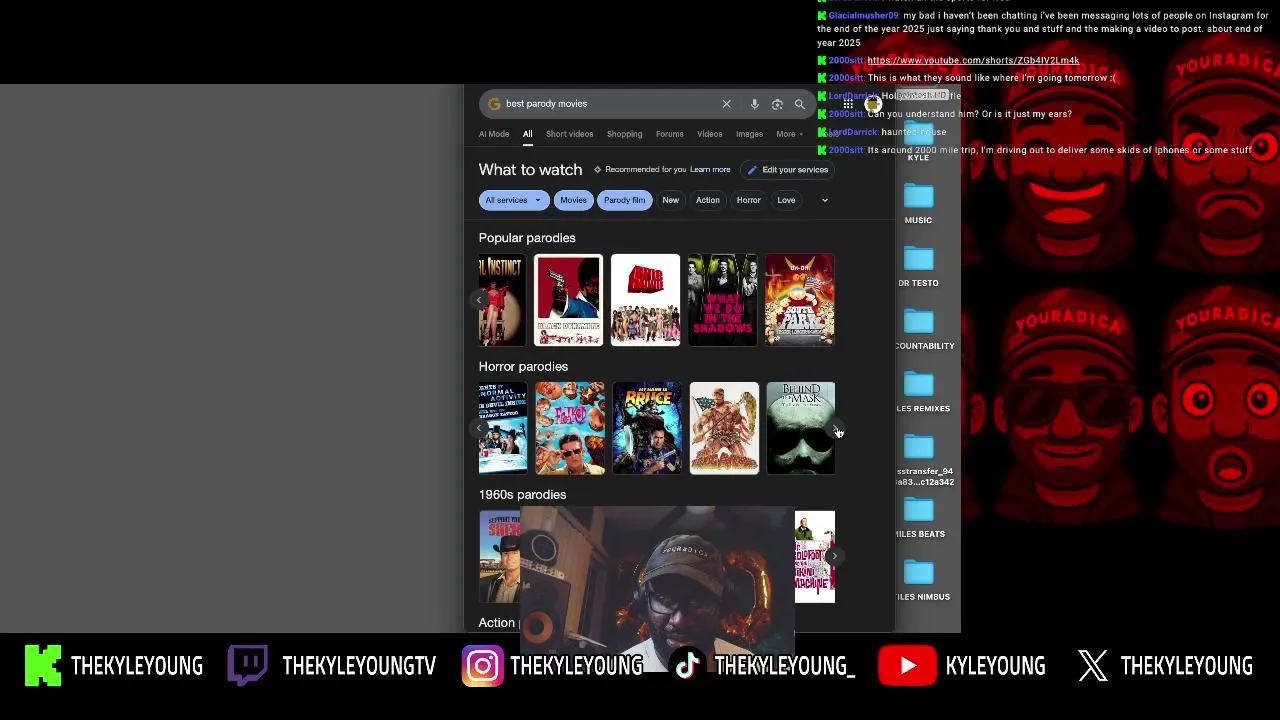Click the Learn more link

(x=710, y=170)
